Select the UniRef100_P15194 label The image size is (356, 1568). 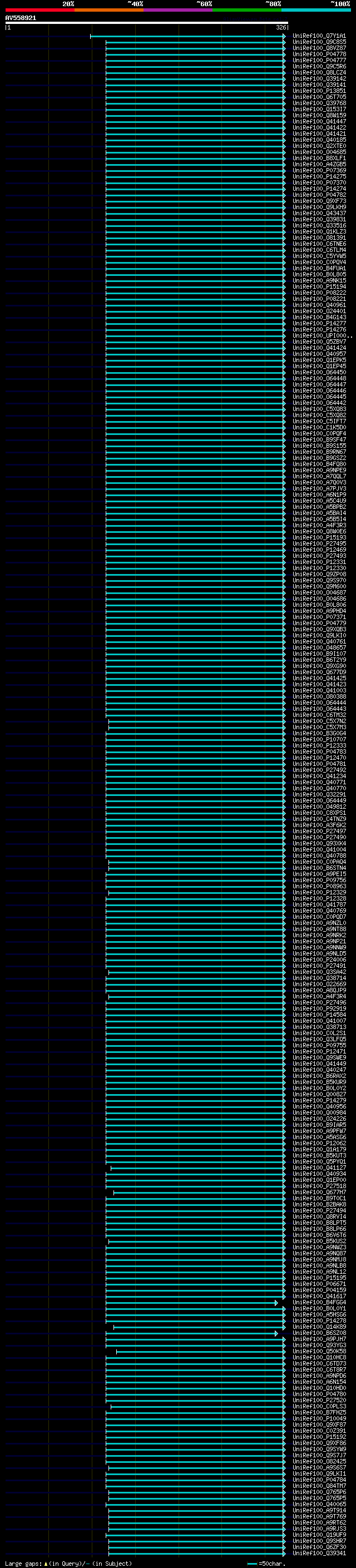319,286
